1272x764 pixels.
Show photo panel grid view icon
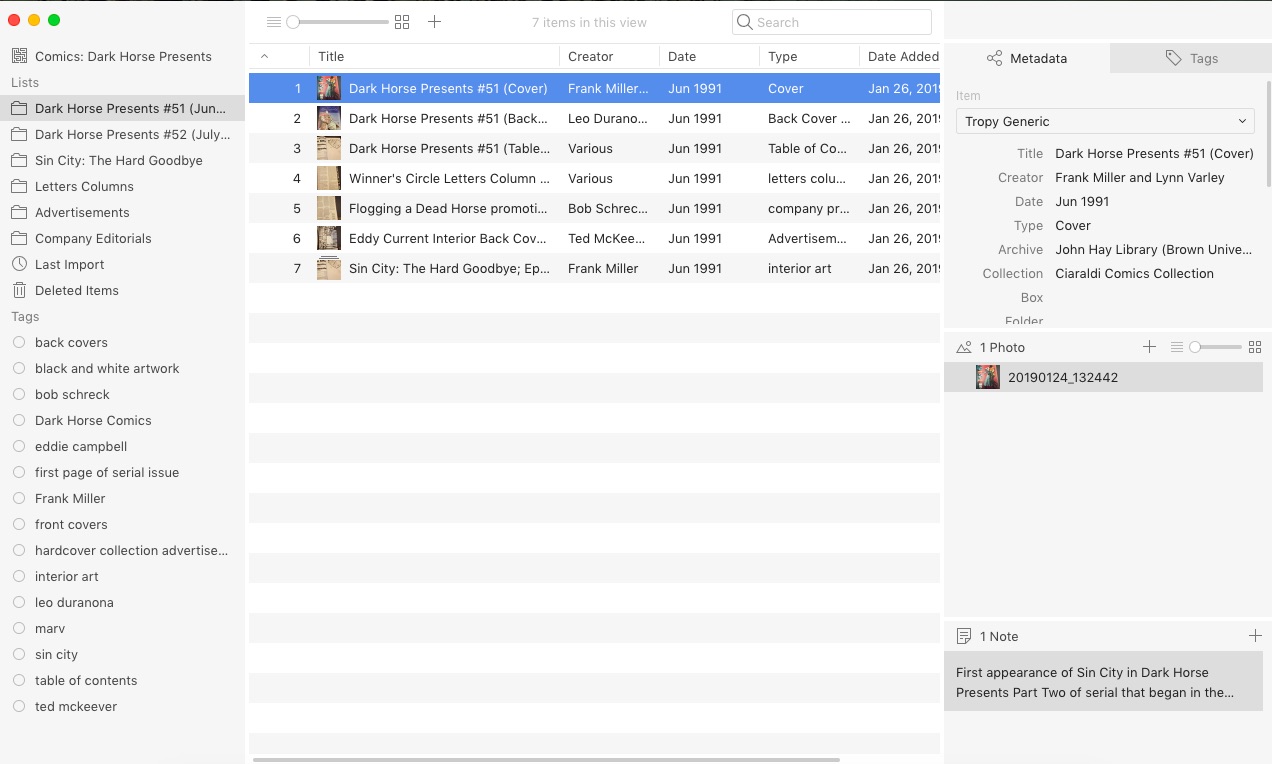(x=1255, y=347)
